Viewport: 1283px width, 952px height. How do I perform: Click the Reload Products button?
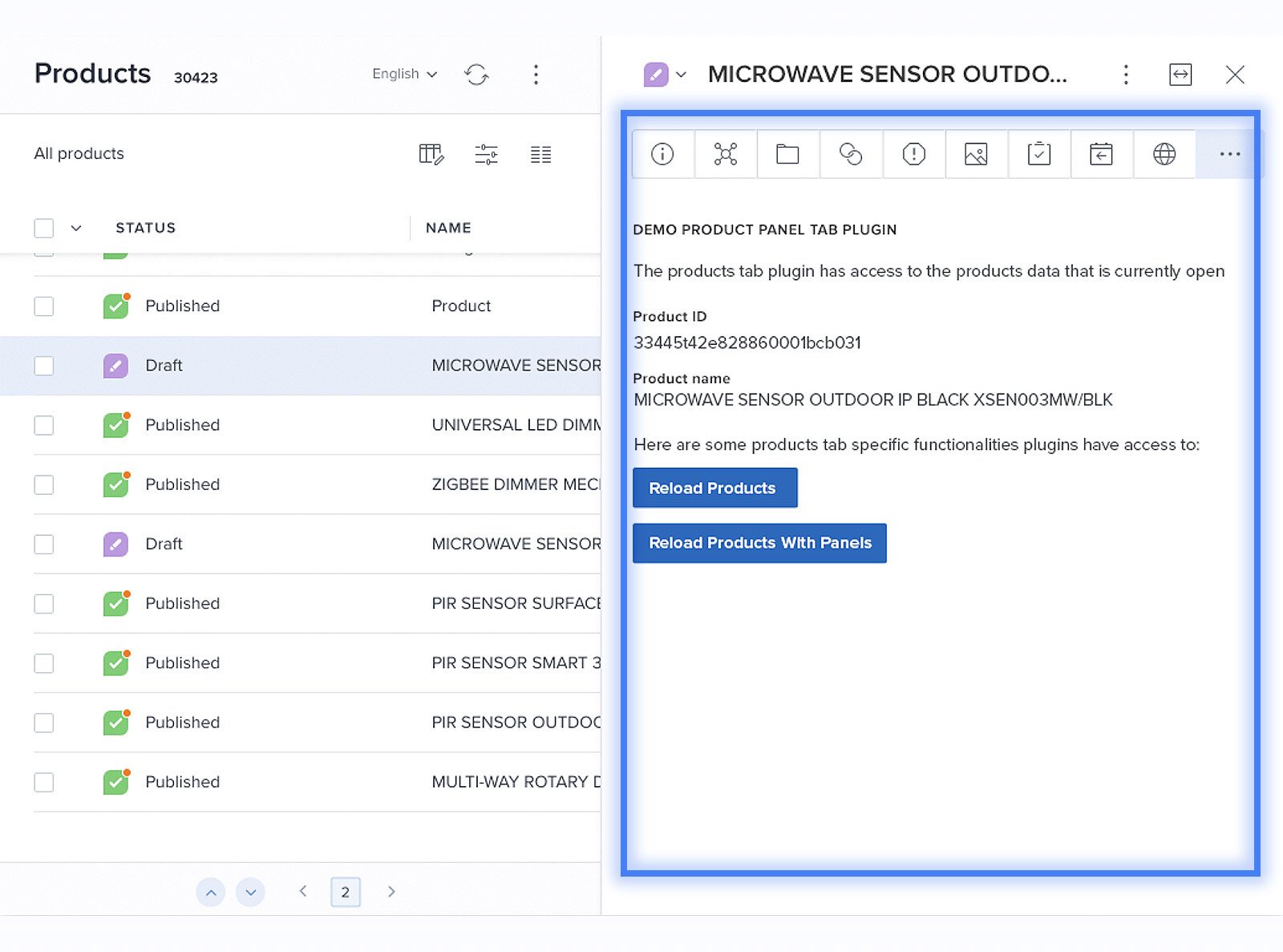tap(714, 488)
